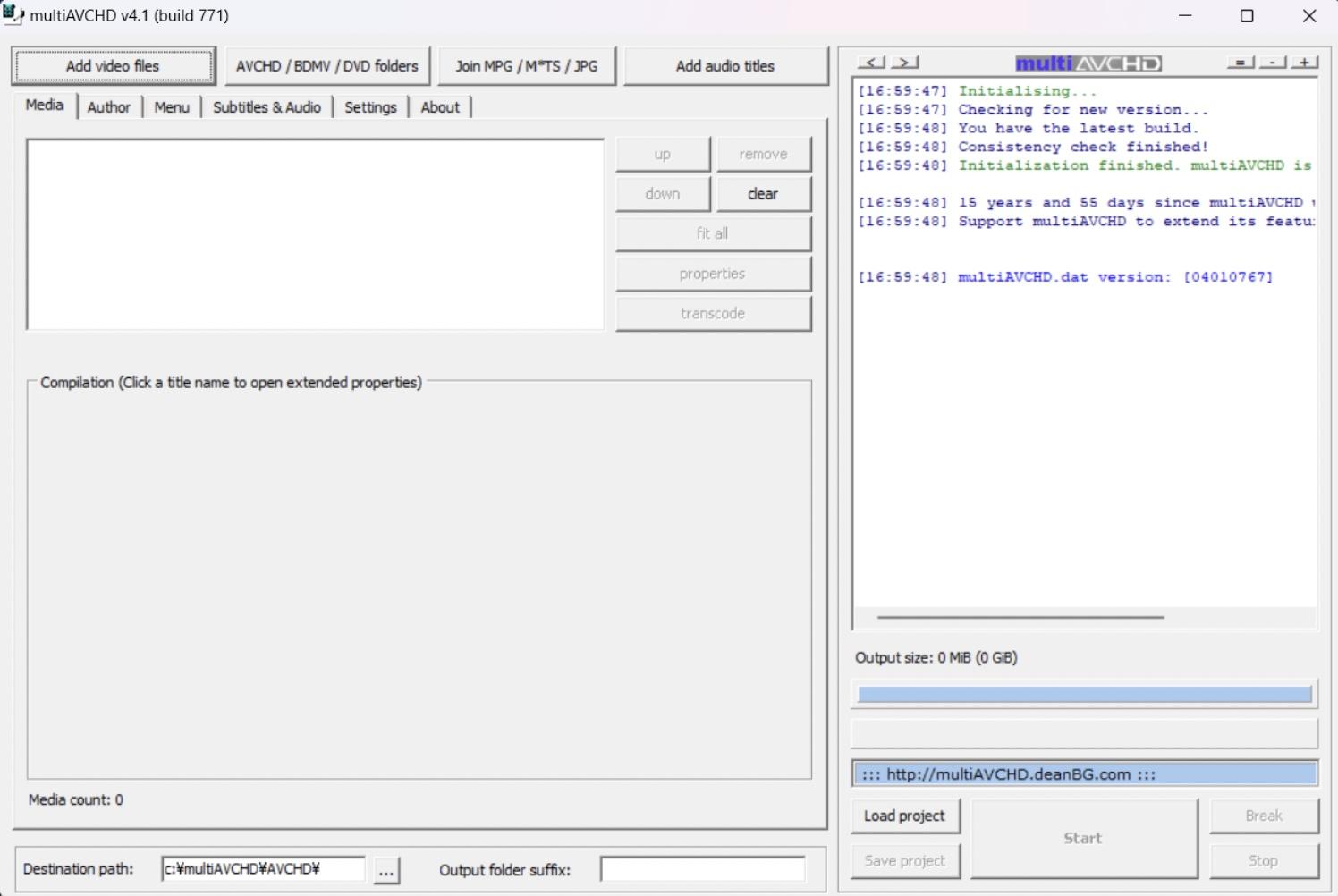
Task: Click 'Checking for new version...' log line
Action: [1033, 109]
